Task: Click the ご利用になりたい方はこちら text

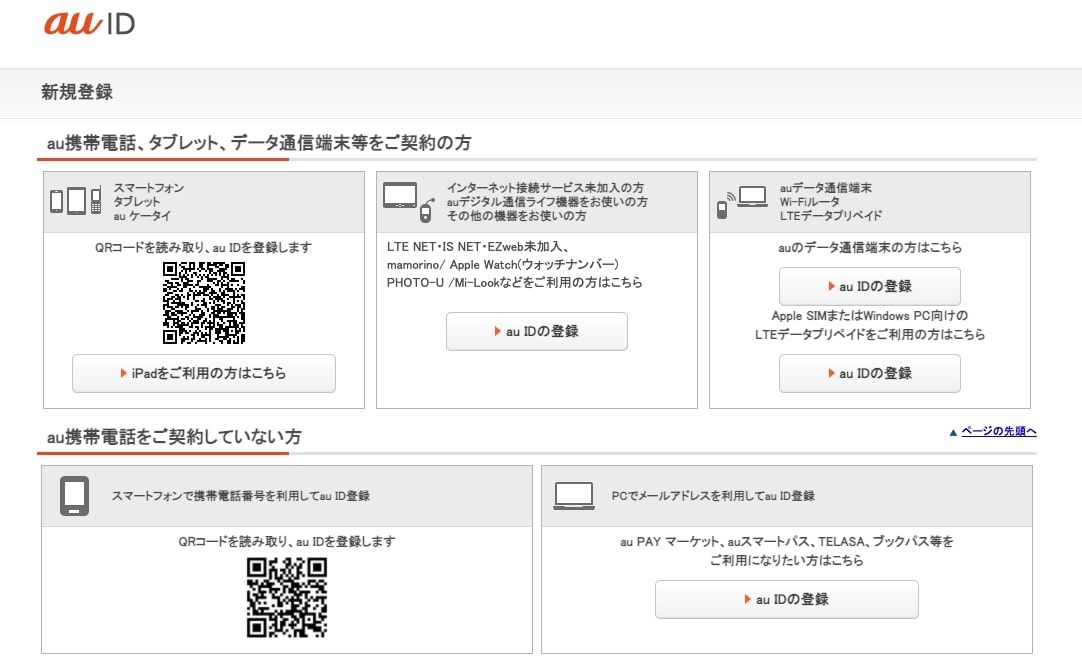Action: (x=787, y=560)
